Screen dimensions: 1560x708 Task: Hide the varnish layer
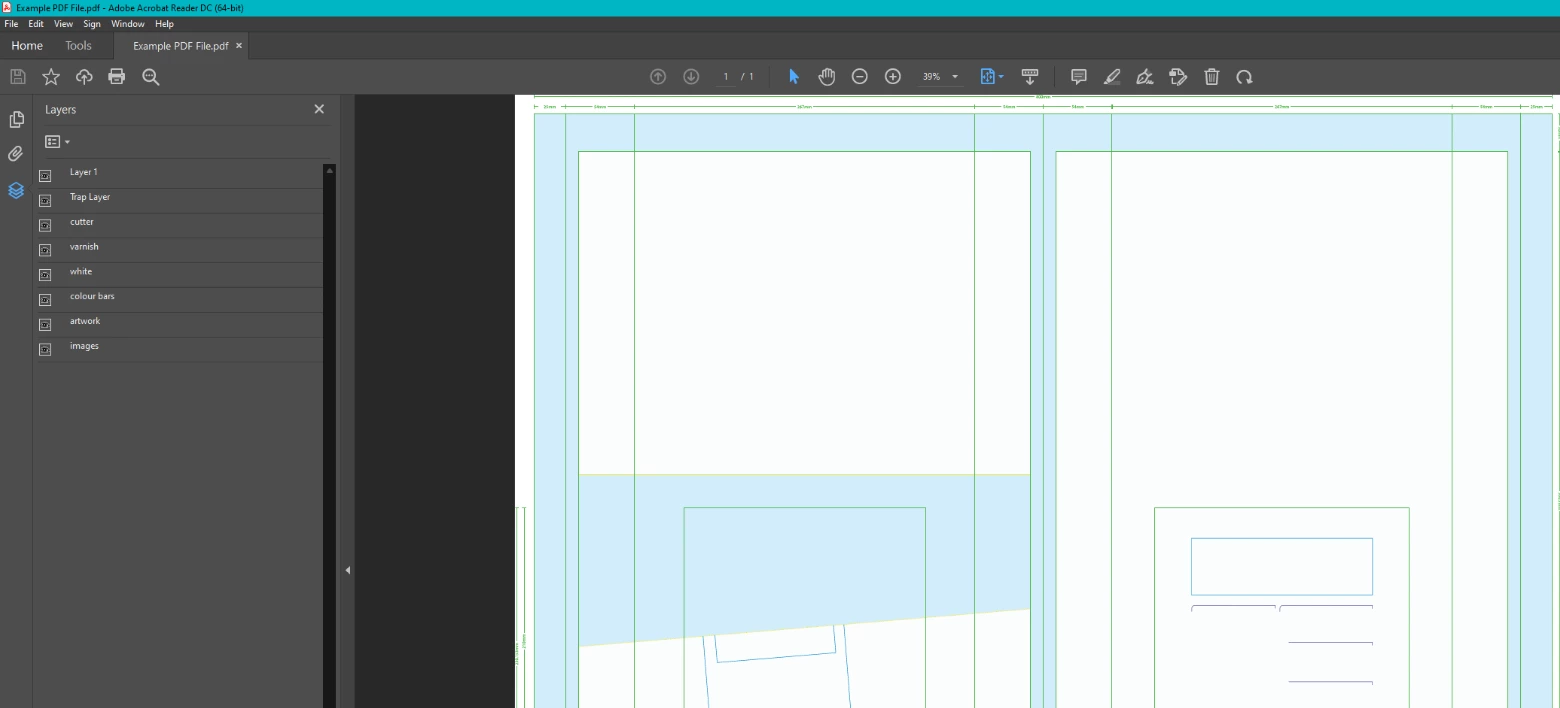pos(45,250)
